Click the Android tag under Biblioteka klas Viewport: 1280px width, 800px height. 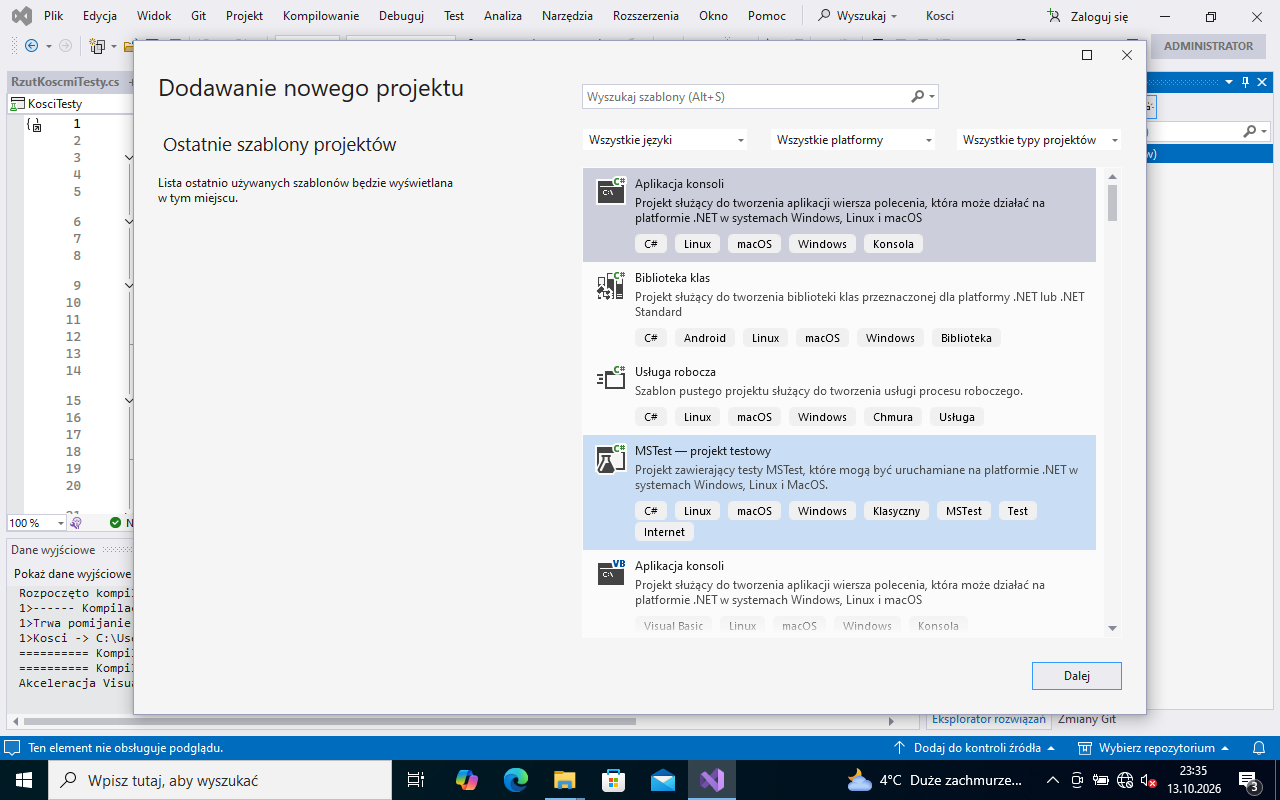pyautogui.click(x=705, y=338)
